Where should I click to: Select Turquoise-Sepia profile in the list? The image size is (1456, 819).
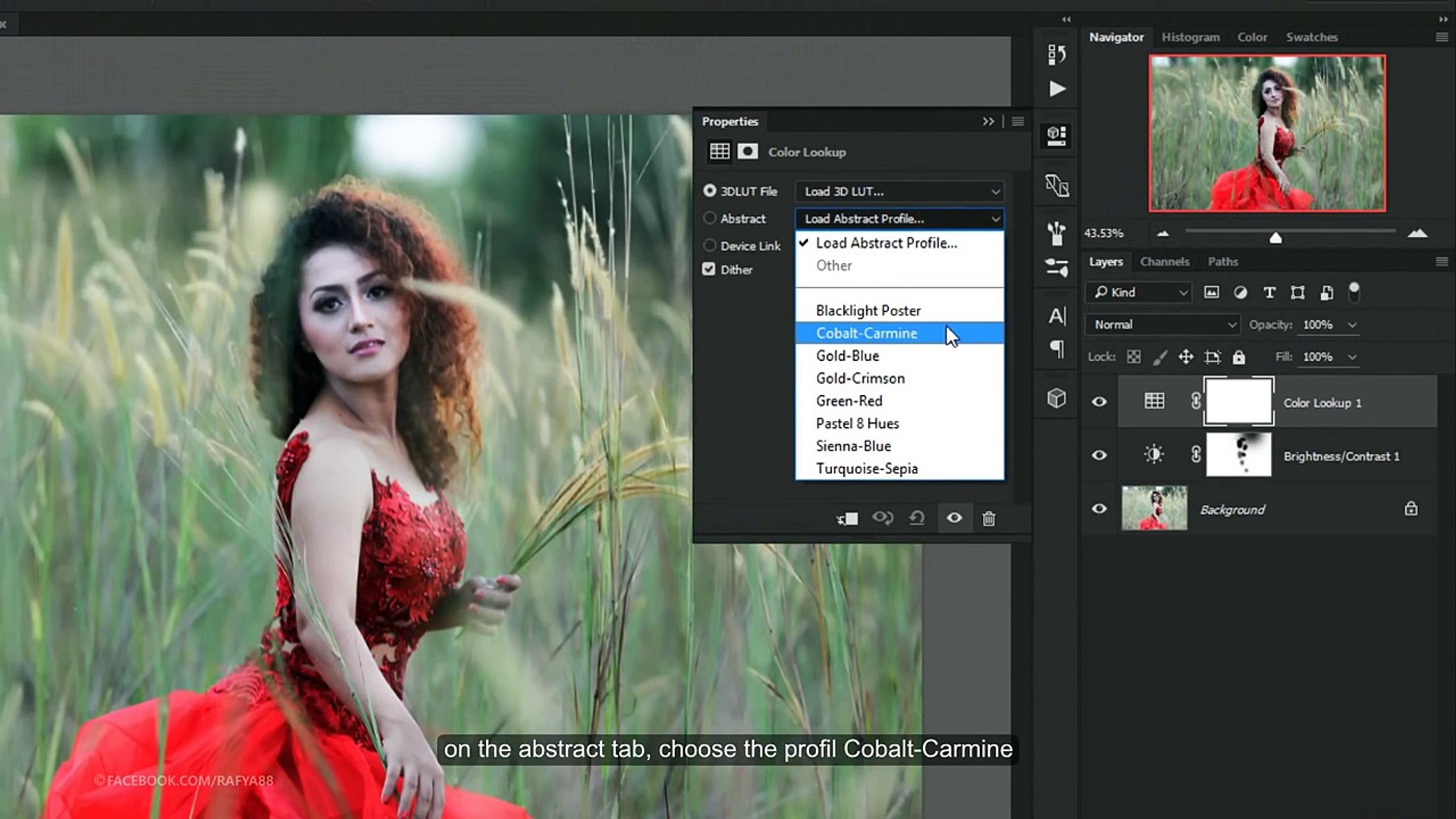pos(867,469)
